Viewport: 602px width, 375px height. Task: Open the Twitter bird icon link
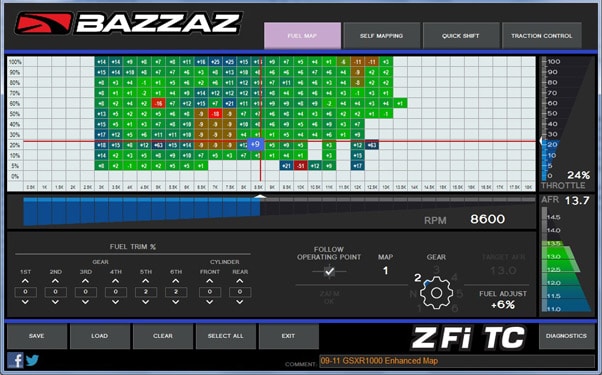tap(32, 360)
